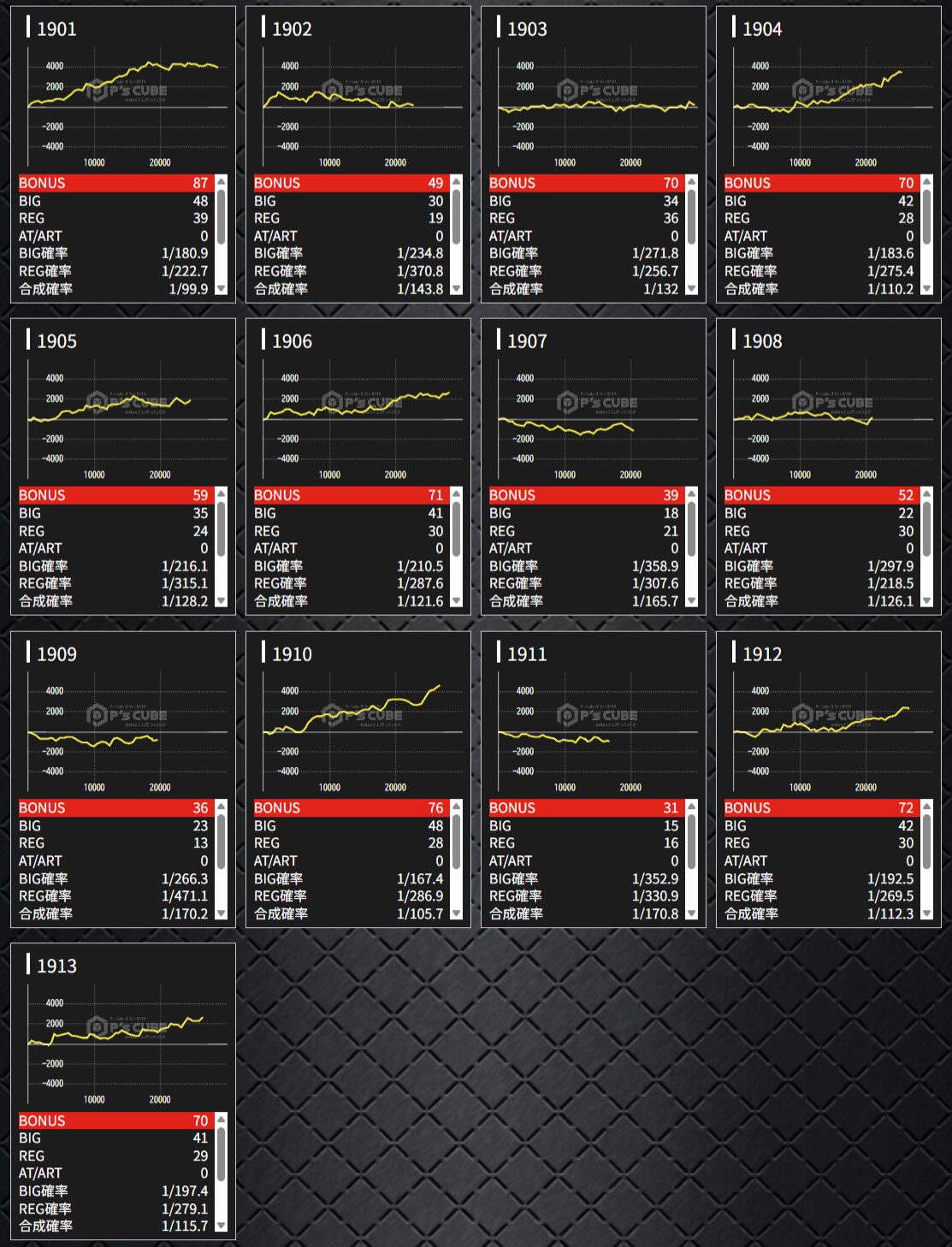Click scroll-down arrow in machine 1902 data list

457,289
